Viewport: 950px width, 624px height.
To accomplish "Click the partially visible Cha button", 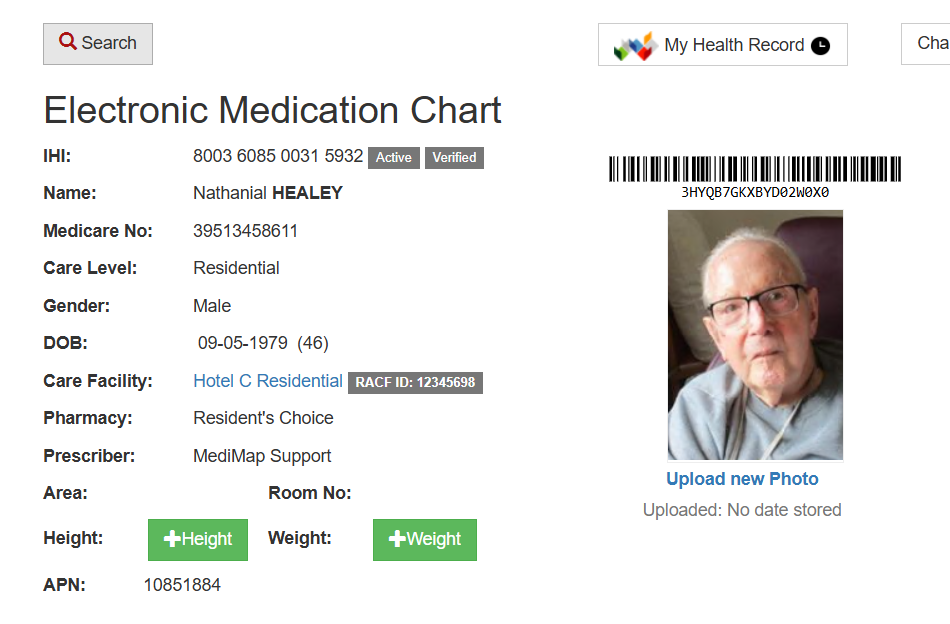I will pyautogui.click(x=930, y=44).
